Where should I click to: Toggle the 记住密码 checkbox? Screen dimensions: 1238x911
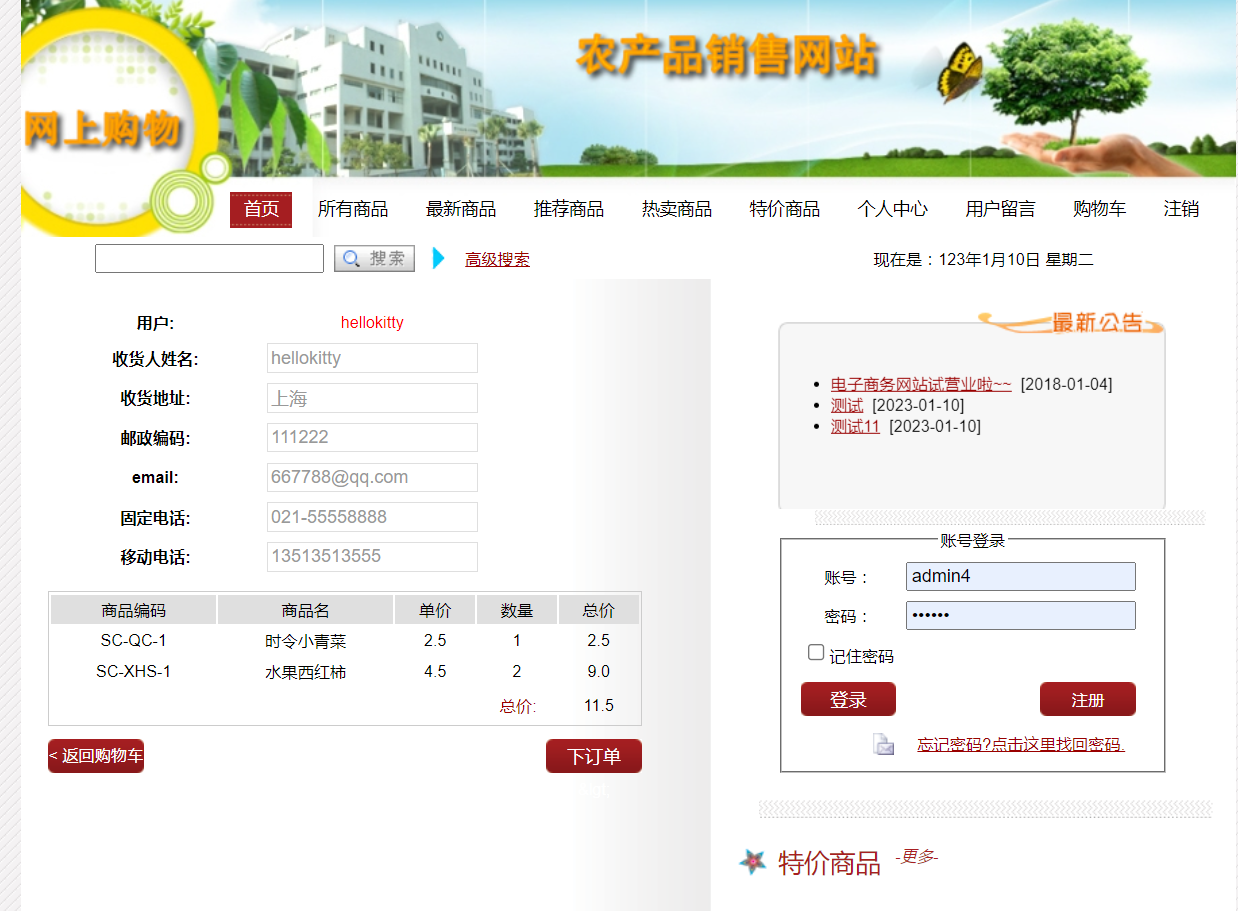(816, 652)
